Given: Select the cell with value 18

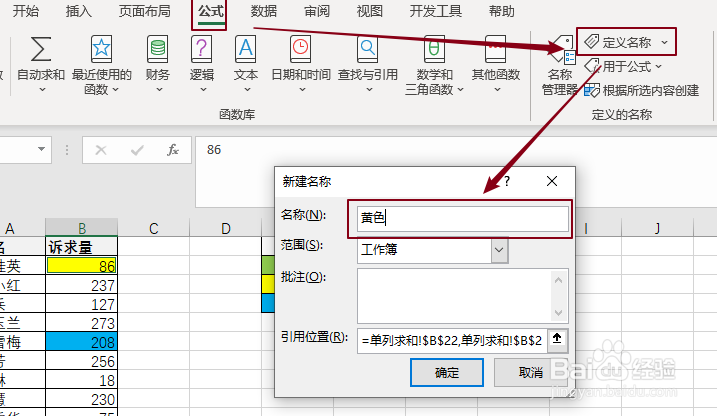Looking at the screenshot, I should (x=81, y=380).
